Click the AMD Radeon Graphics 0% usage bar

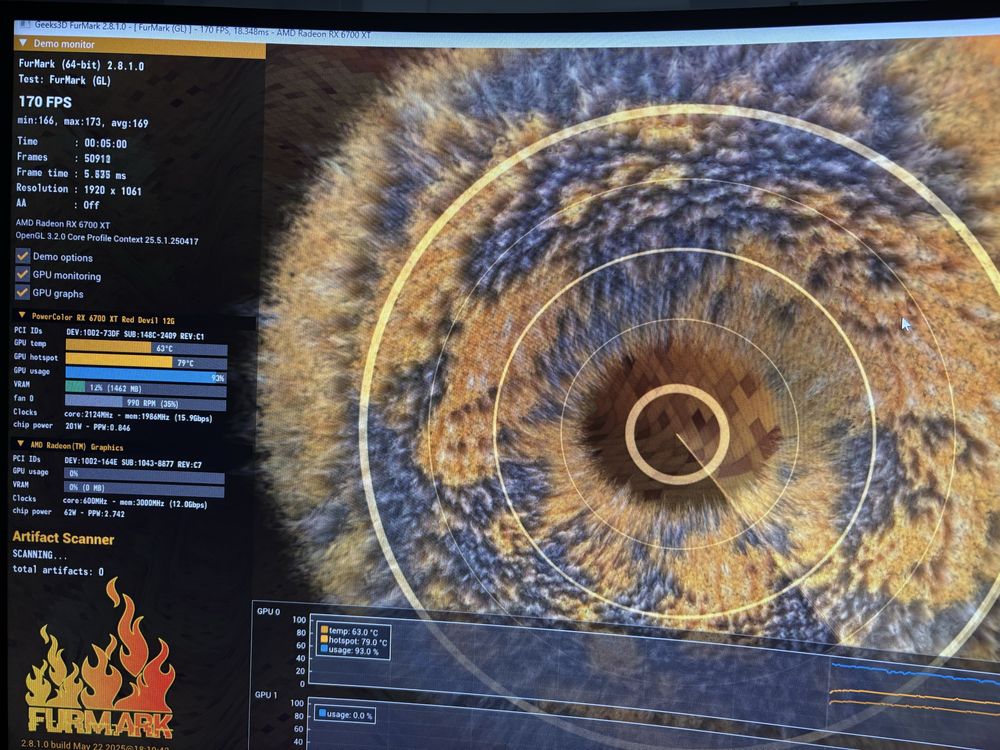click(144, 474)
